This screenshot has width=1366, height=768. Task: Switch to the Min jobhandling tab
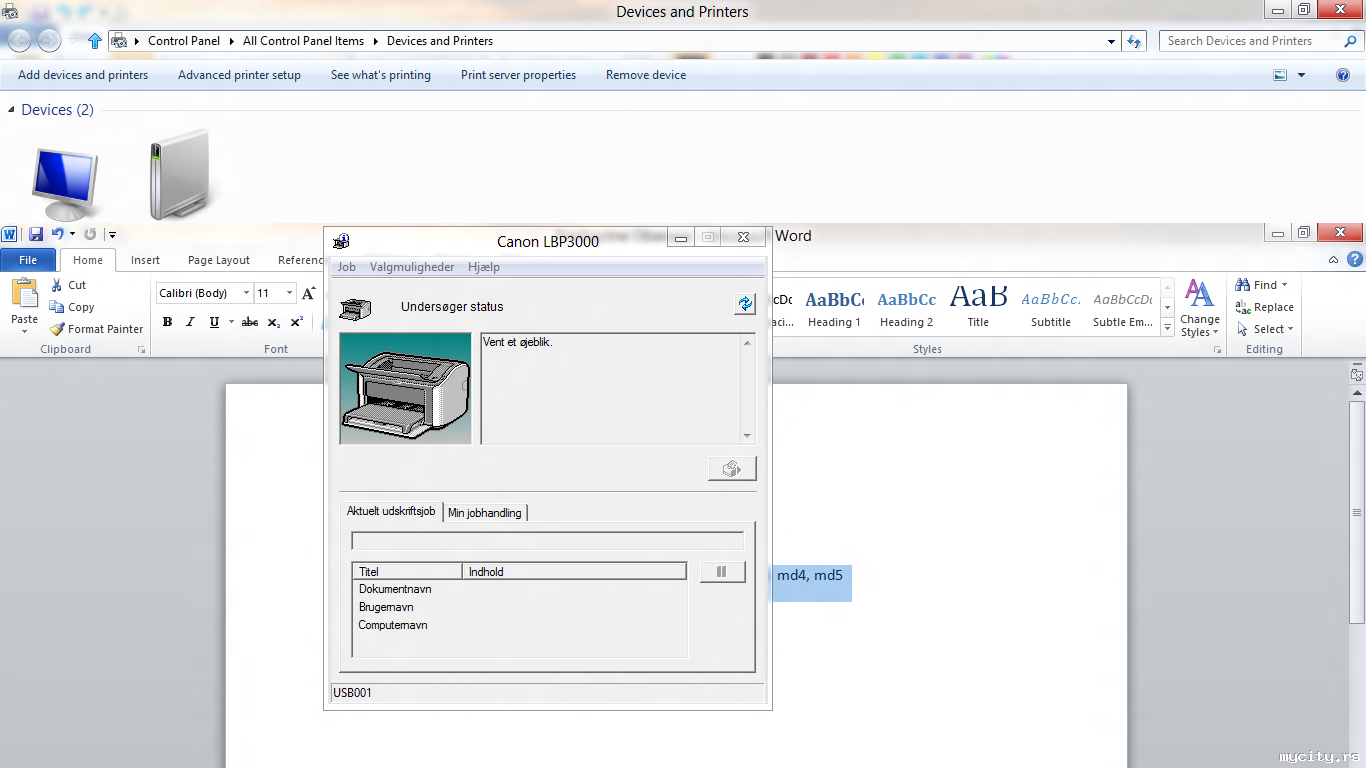(x=485, y=513)
